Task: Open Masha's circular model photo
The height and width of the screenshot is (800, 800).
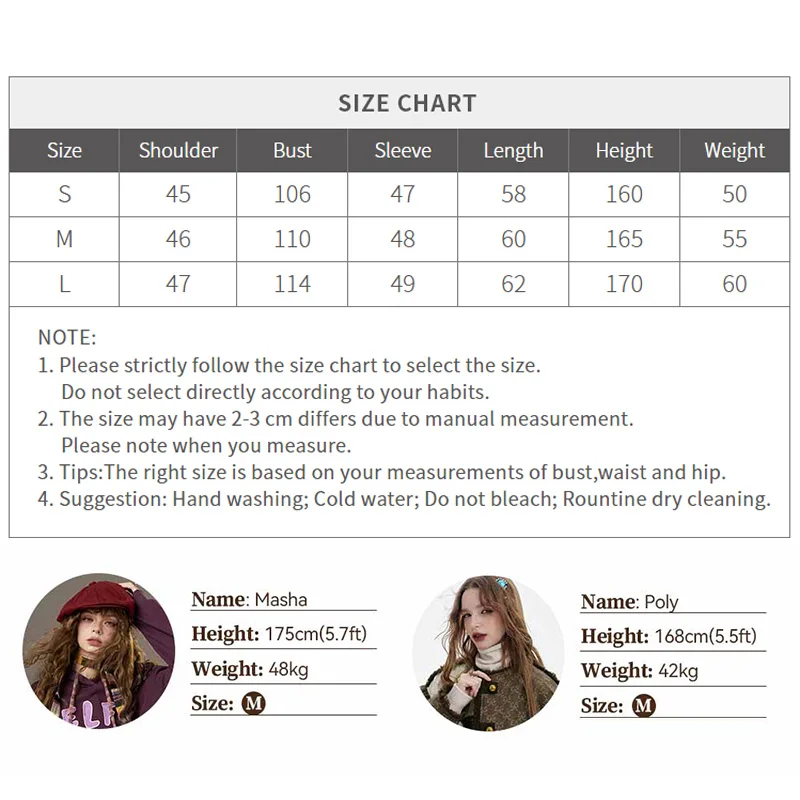Action: 98,651
